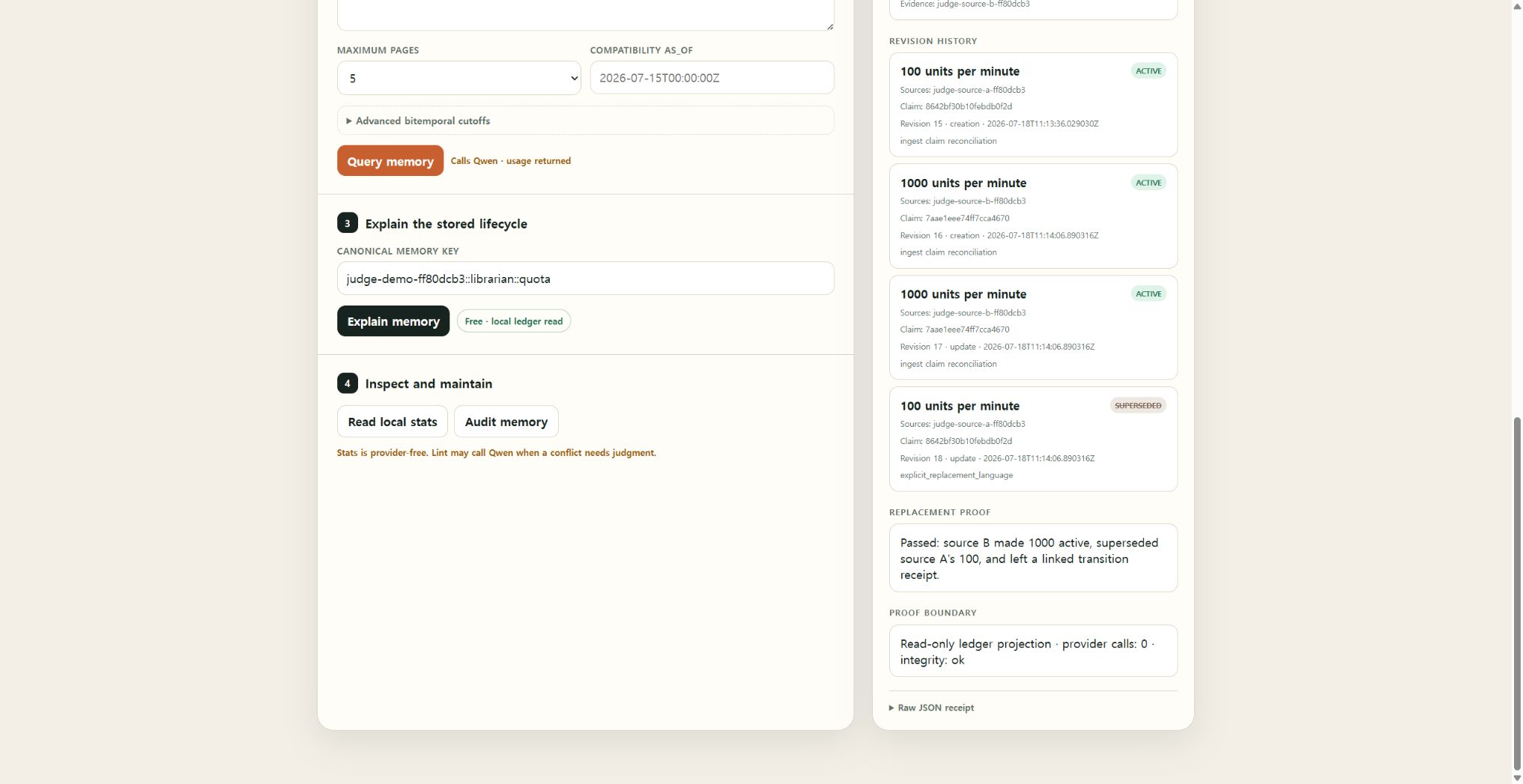Click the ACTIVE badge on Revision 15 card
Screen dimensions: 1523x784
[1148, 71]
